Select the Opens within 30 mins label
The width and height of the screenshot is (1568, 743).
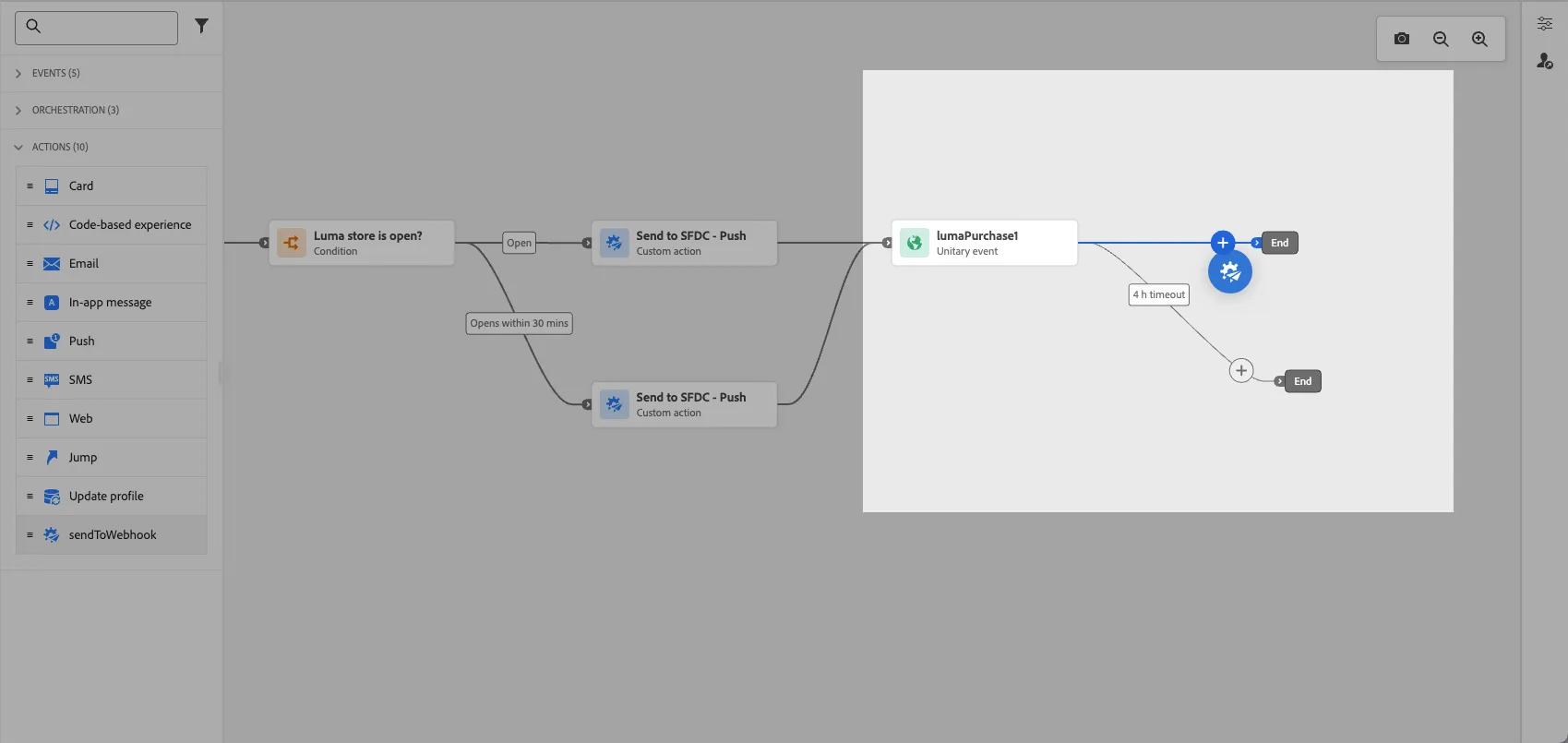(520, 323)
